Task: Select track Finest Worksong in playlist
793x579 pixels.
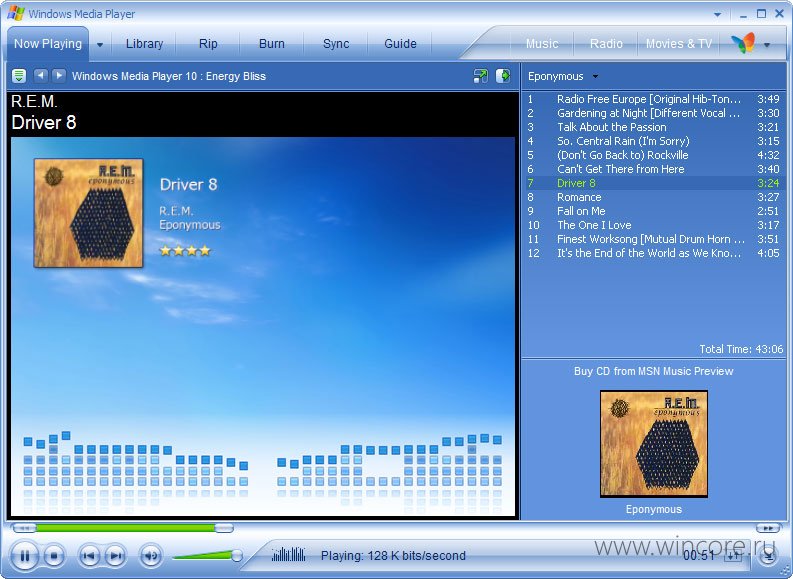Action: coord(653,239)
